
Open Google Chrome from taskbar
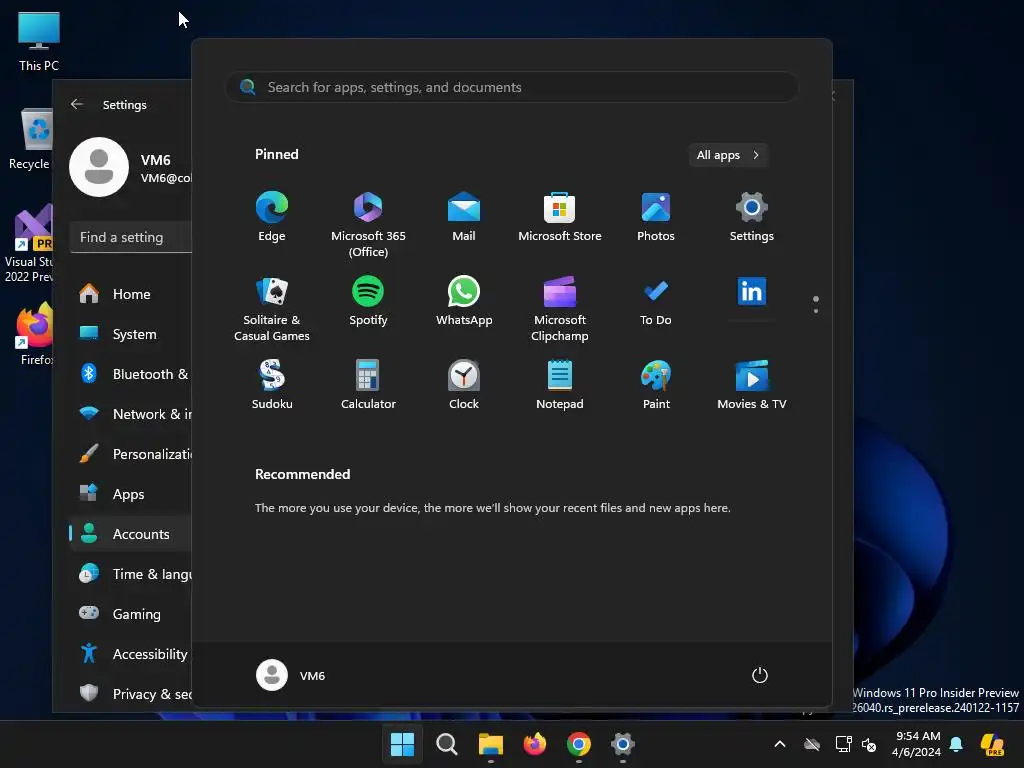tap(579, 744)
